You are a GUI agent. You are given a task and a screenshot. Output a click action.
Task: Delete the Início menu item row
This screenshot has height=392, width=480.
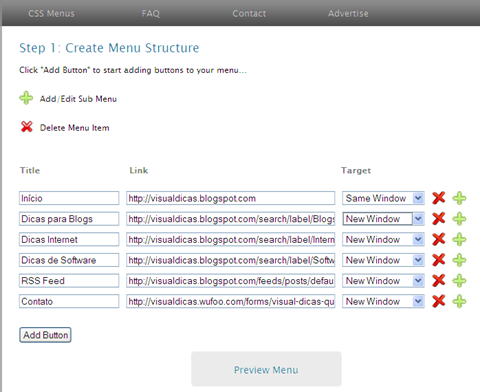439,198
